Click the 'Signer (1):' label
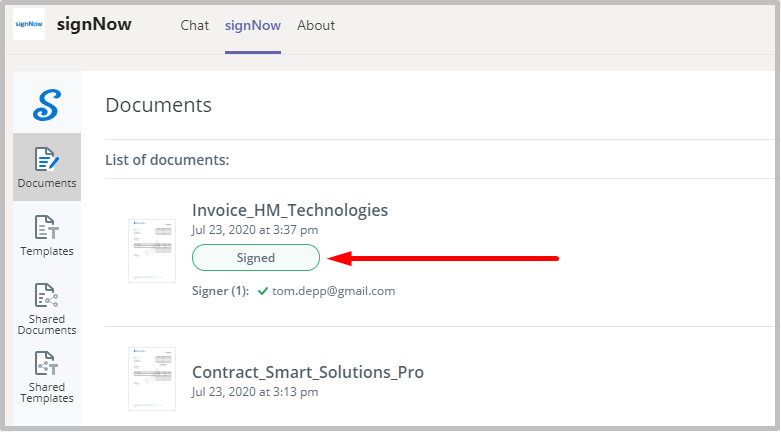 (x=221, y=291)
